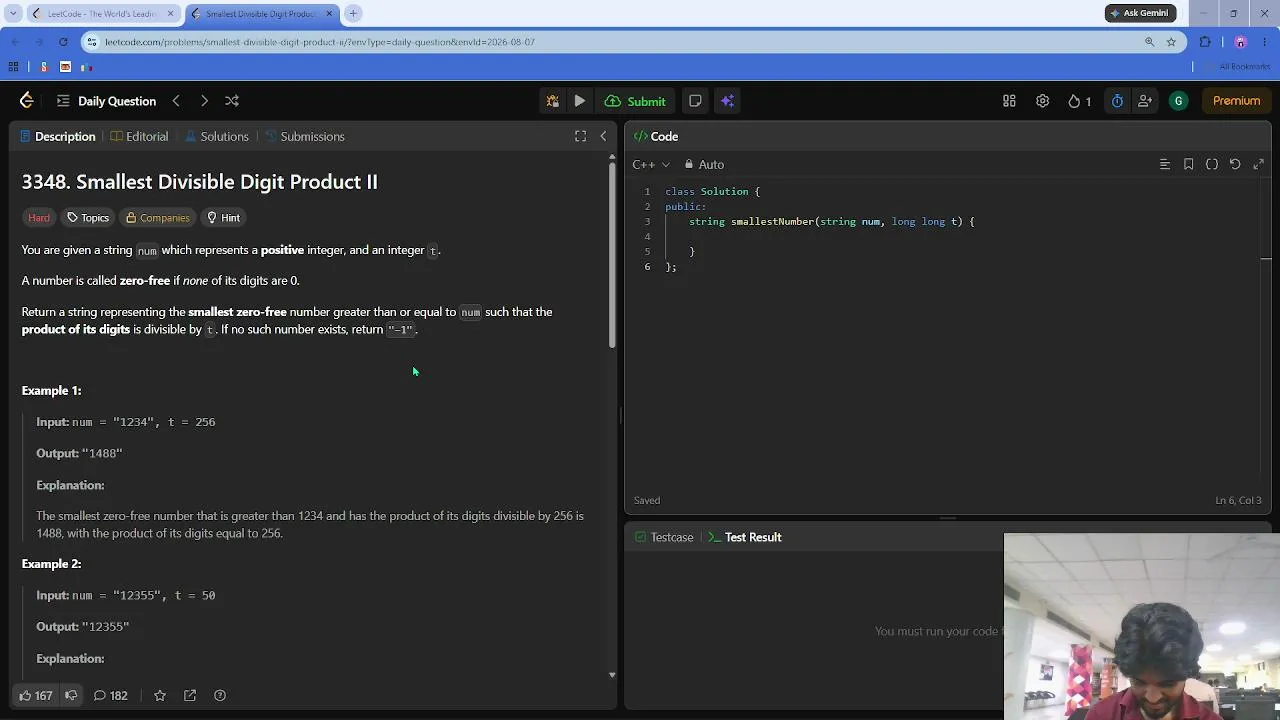Star the problem as favorite
Screen dimensions: 1280x720
click(x=160, y=695)
